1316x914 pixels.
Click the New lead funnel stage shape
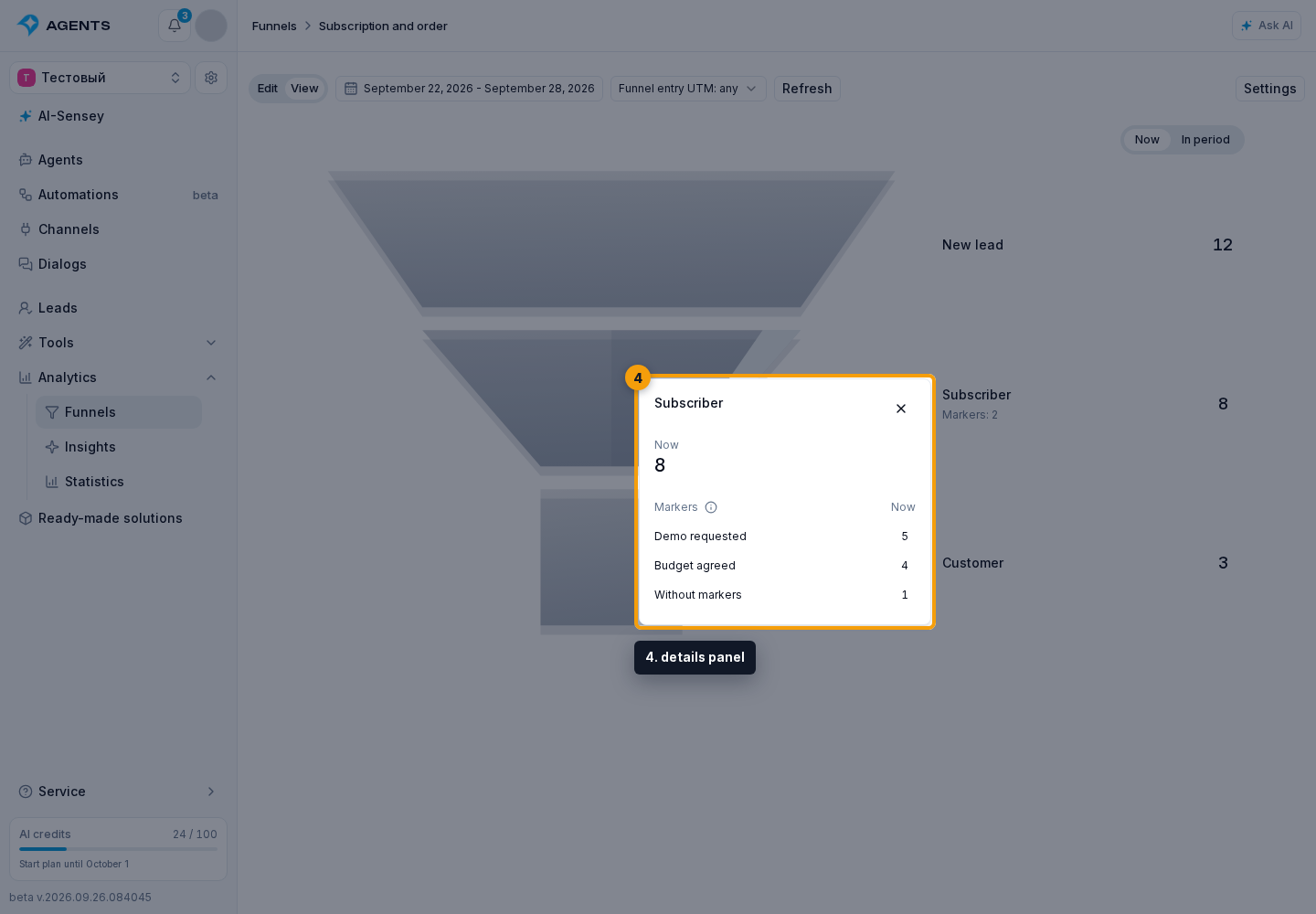coord(611,244)
